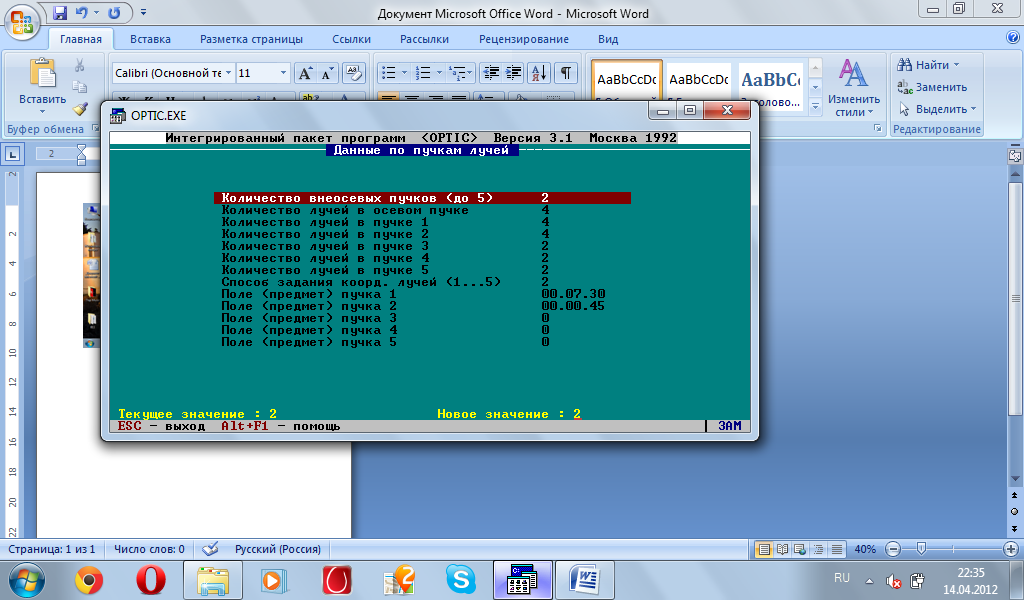Click the Copy icon in Word clipboard group
This screenshot has height=600, width=1024.
point(80,87)
